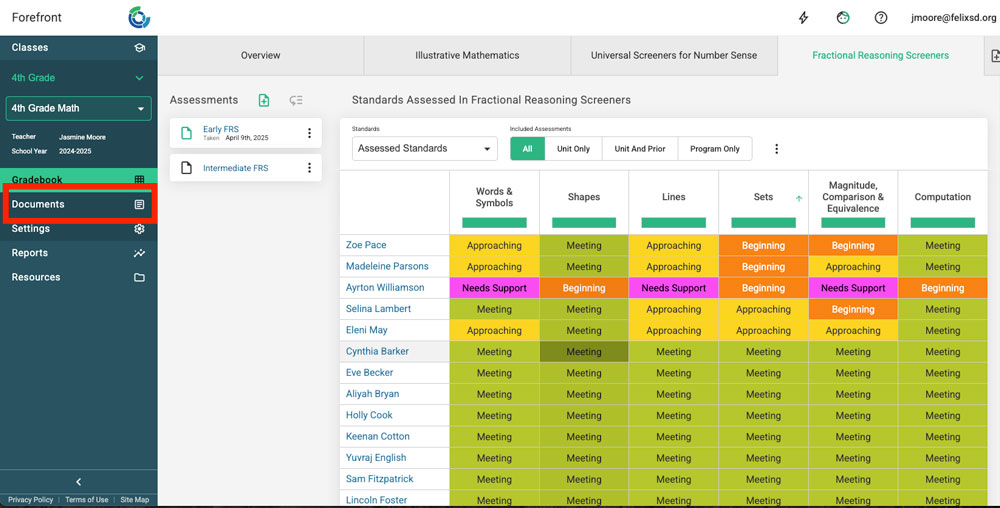Click the Gradebook grid icon
Viewport: 1000px width, 508px height.
(x=139, y=180)
